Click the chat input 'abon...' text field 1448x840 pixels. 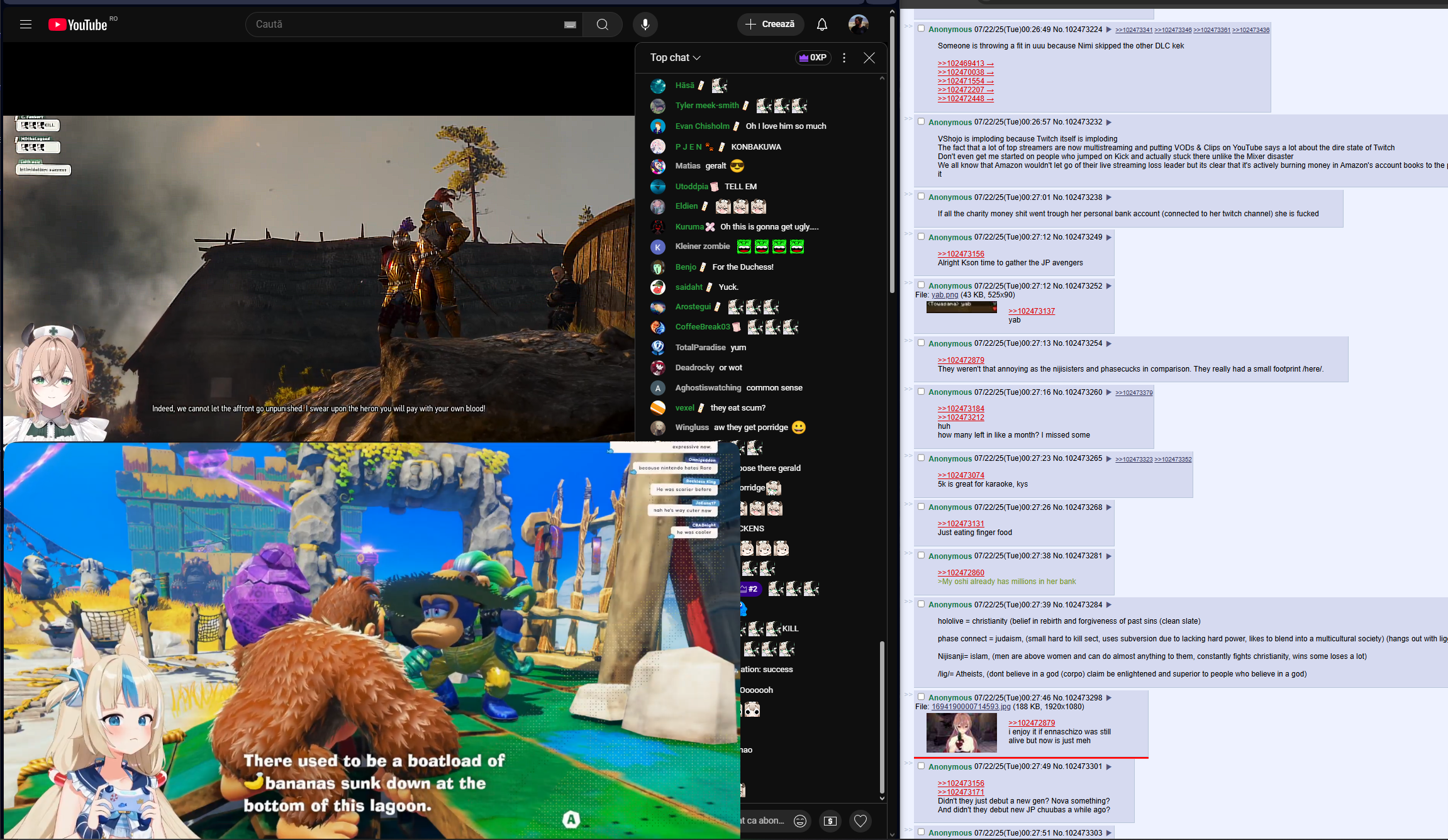762,821
